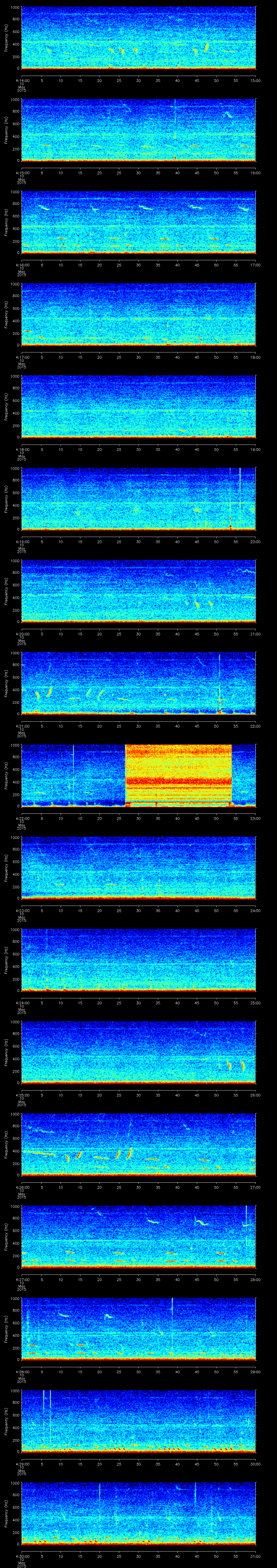
Task: Pick the spectrogram panel starting at 4:17:00
Action: (x=139, y=315)
